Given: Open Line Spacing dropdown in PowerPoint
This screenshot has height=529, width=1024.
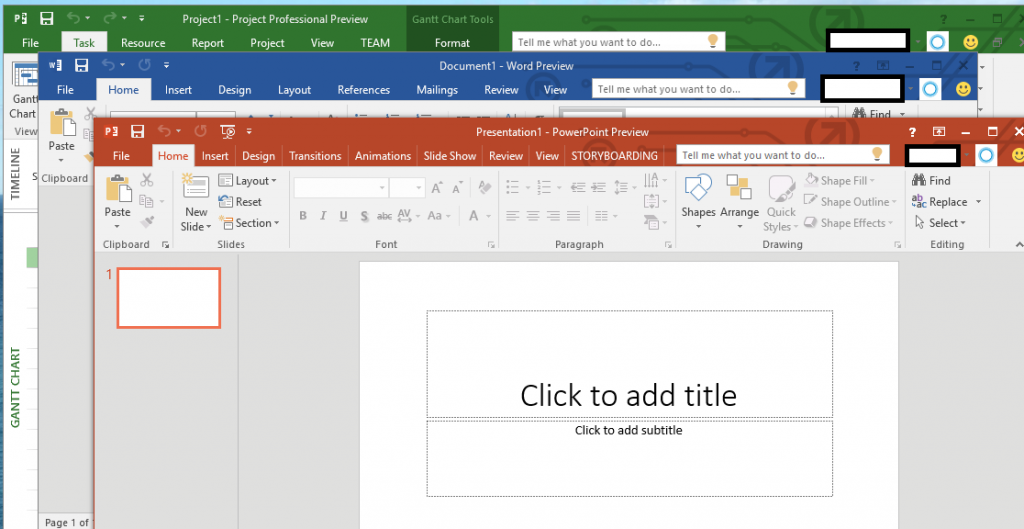Looking at the screenshot, I should click(x=625, y=187).
